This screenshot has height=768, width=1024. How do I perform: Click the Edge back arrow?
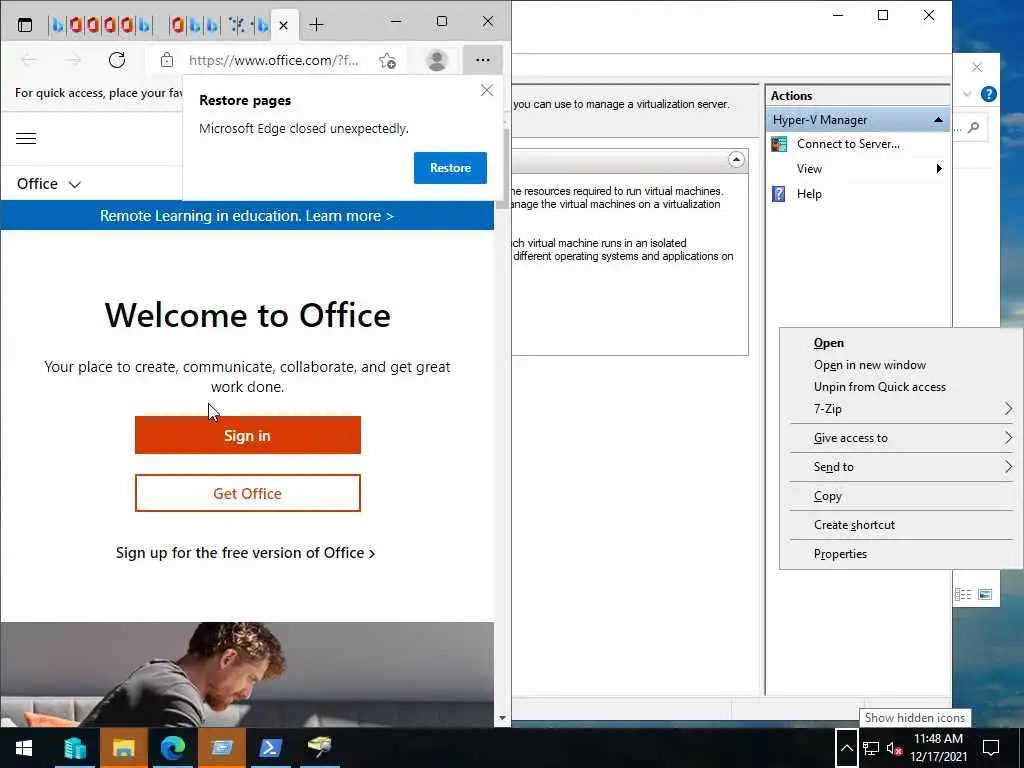[x=29, y=61]
